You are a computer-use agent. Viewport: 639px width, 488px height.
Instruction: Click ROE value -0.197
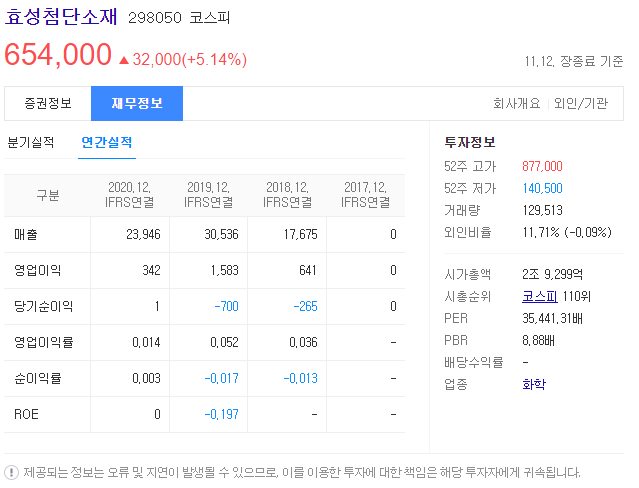click(222, 414)
